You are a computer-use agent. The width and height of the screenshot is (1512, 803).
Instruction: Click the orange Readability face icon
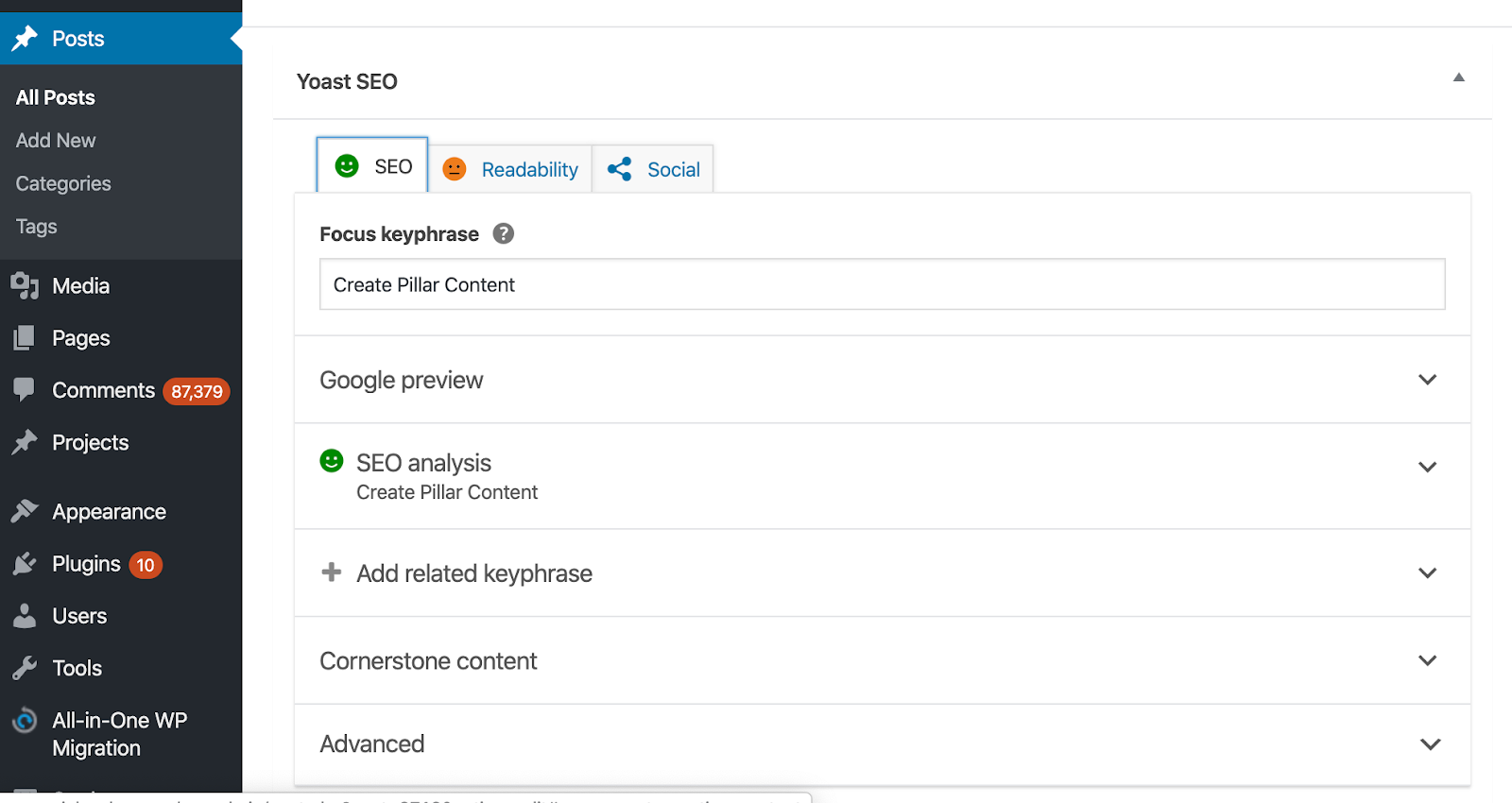pyautogui.click(x=455, y=169)
